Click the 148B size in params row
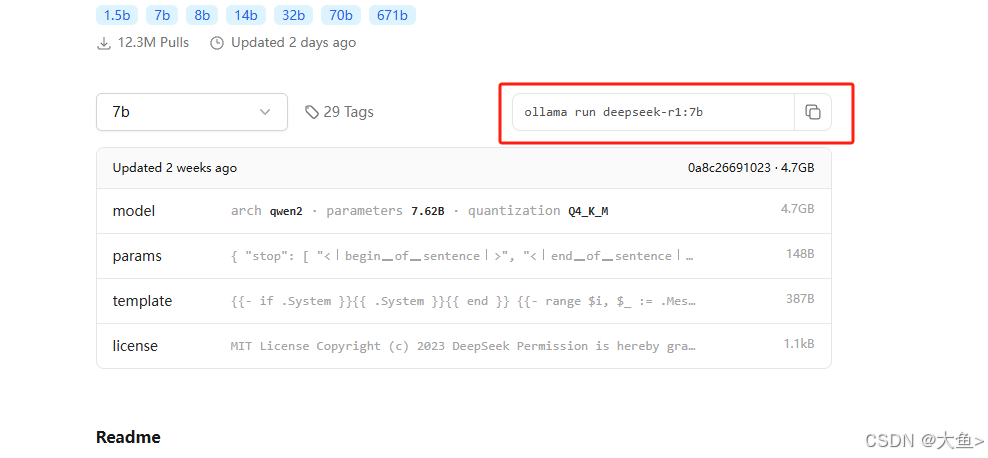The height and width of the screenshot is (458, 988). pyautogui.click(x=800, y=255)
